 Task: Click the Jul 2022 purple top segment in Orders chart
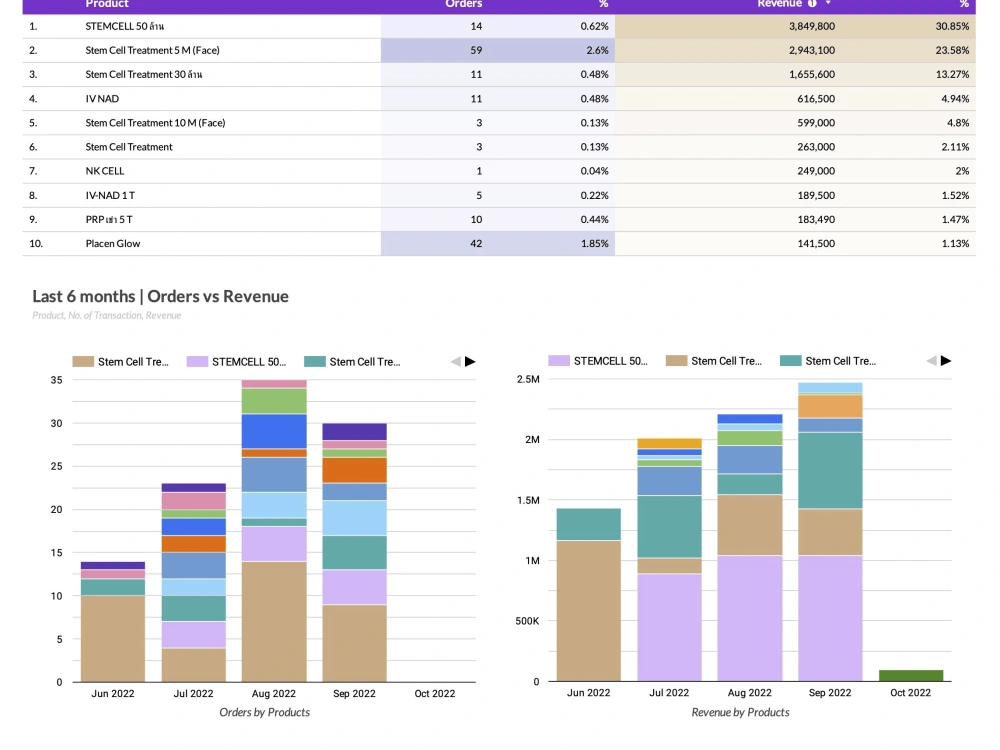coord(194,488)
